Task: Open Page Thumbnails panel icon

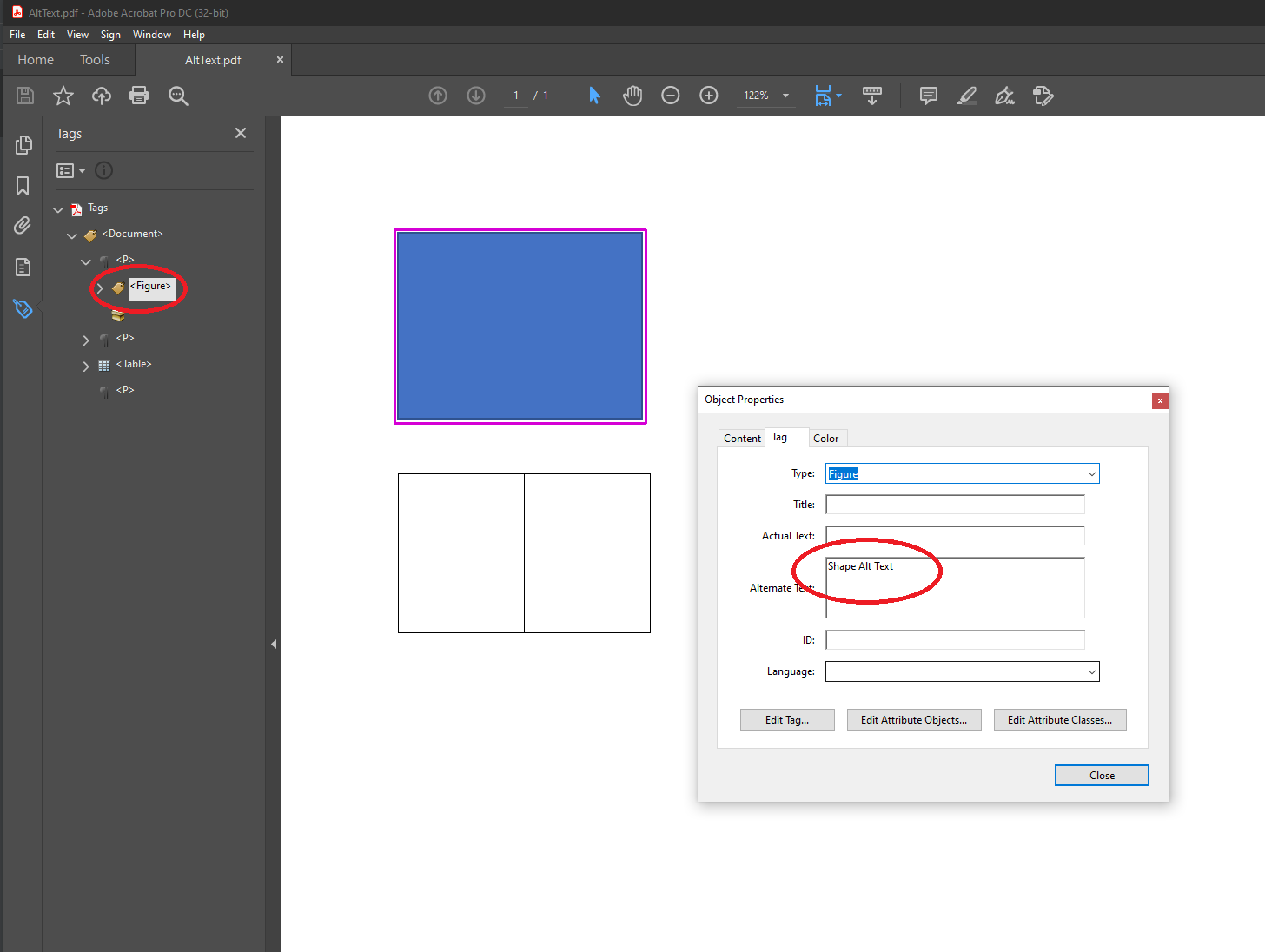Action: click(x=23, y=145)
